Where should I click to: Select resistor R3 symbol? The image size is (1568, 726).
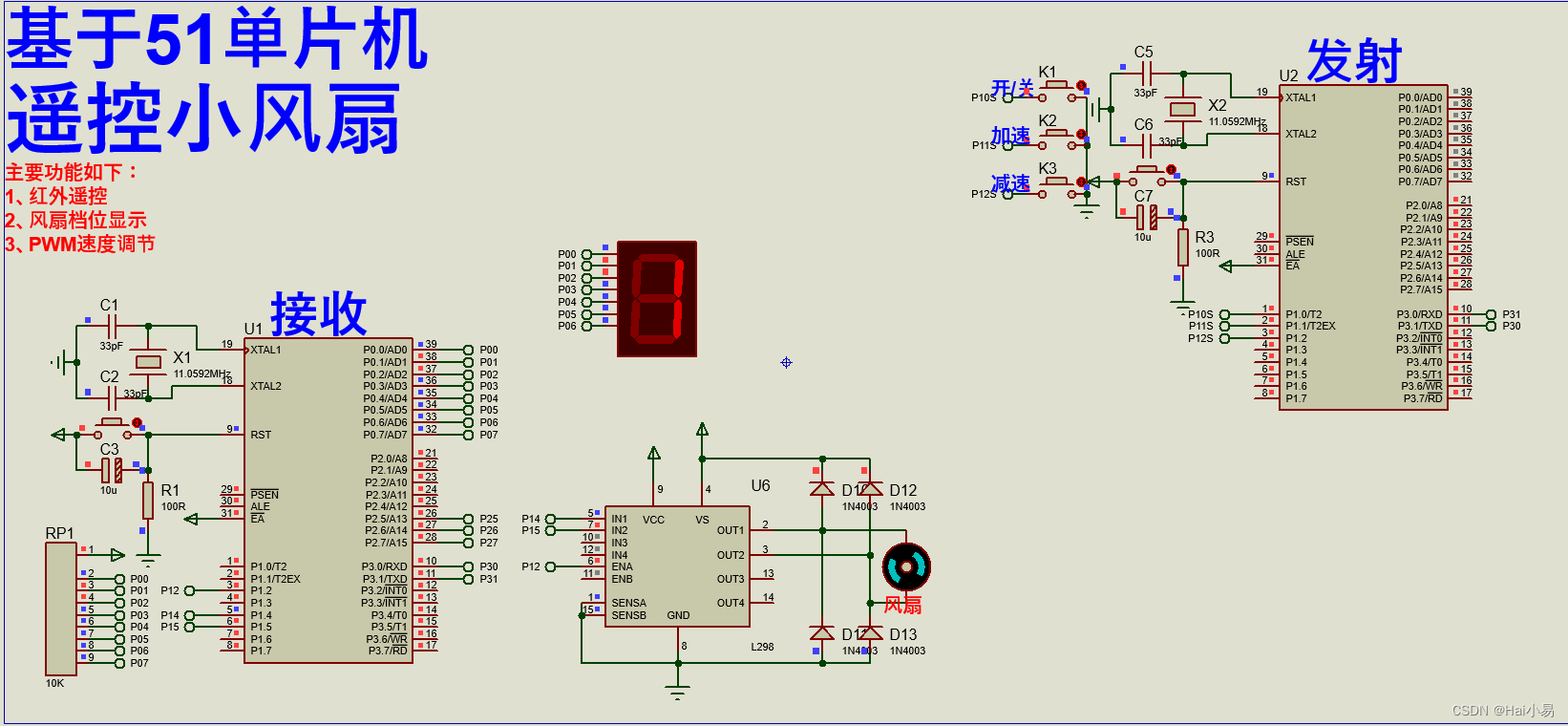[x=1183, y=247]
